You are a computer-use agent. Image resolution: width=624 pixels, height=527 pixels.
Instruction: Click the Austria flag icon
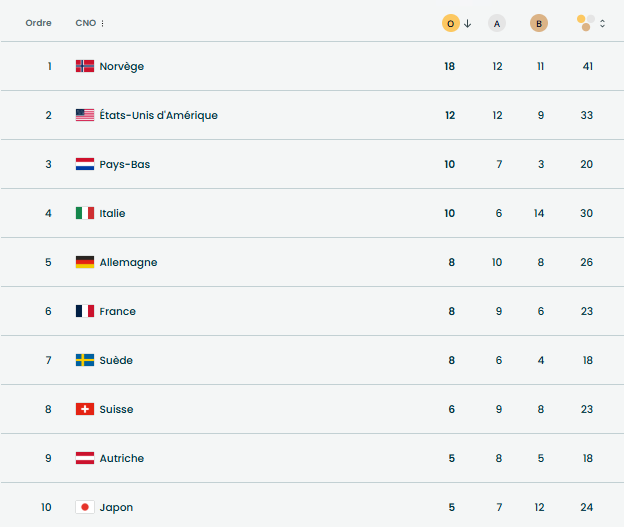(85, 458)
